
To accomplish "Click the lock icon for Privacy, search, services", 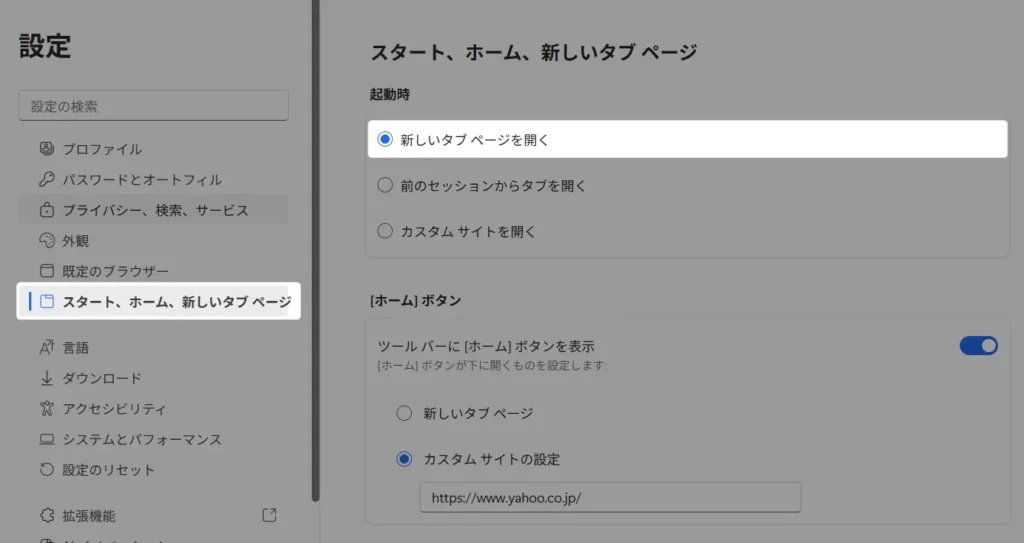I will coord(46,210).
